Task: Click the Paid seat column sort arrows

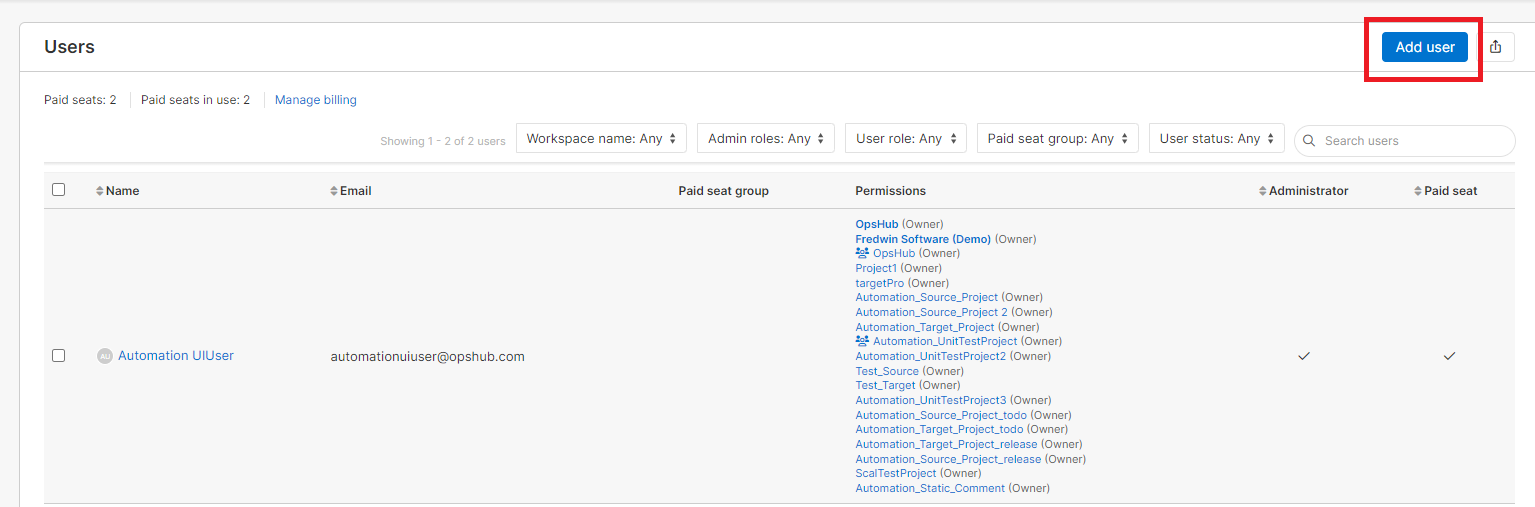Action: (1418, 191)
